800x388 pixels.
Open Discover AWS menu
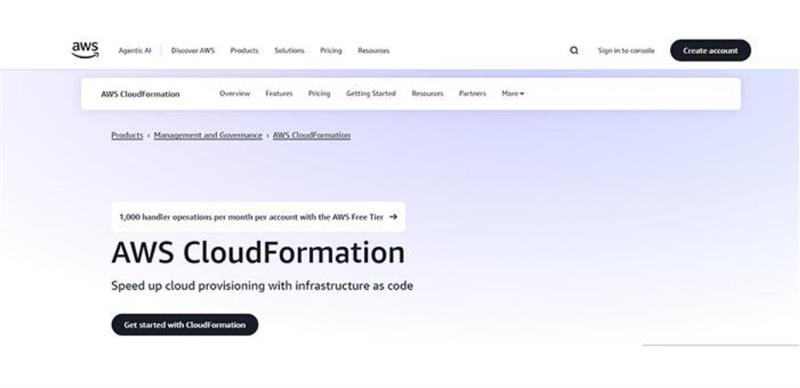193,51
